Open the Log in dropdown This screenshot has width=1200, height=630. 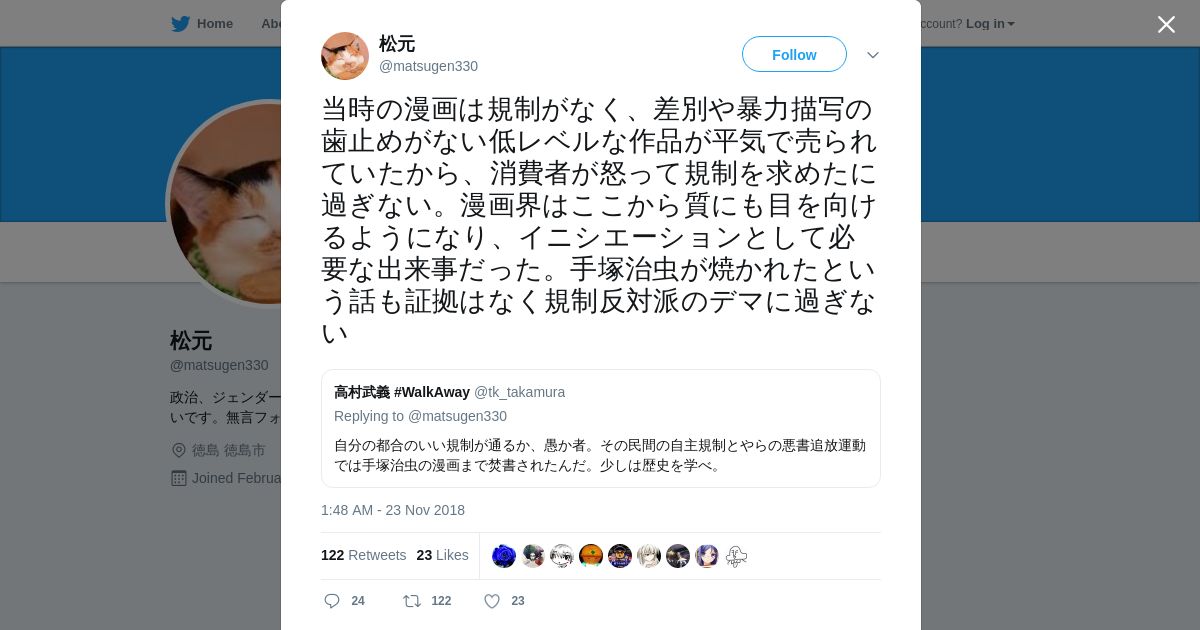[990, 23]
